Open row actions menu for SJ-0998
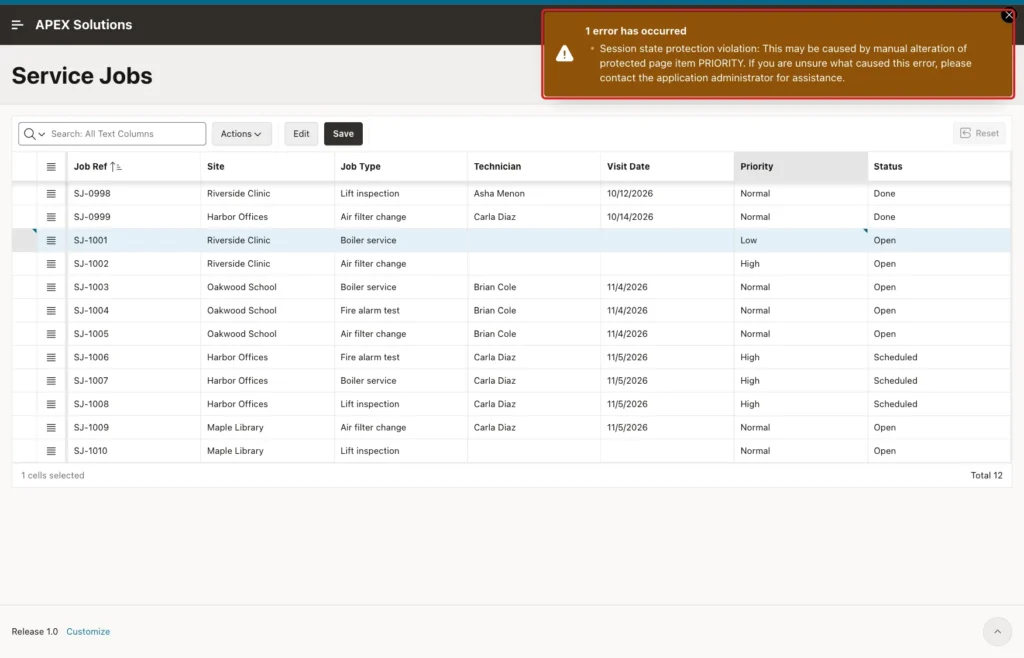The width and height of the screenshot is (1024, 658). (51, 193)
